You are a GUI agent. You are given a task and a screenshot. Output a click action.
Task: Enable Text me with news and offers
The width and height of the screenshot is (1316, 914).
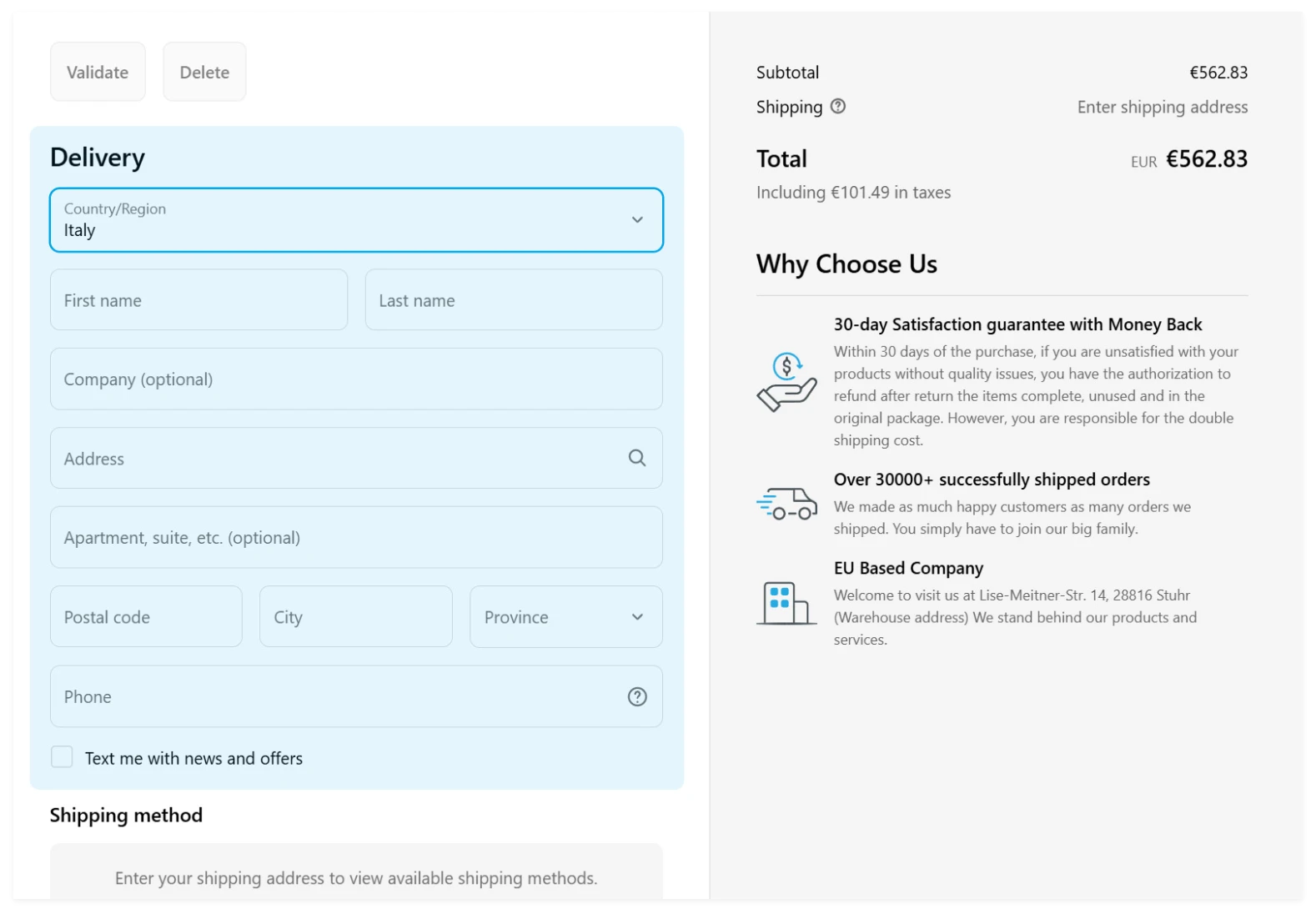(x=62, y=757)
